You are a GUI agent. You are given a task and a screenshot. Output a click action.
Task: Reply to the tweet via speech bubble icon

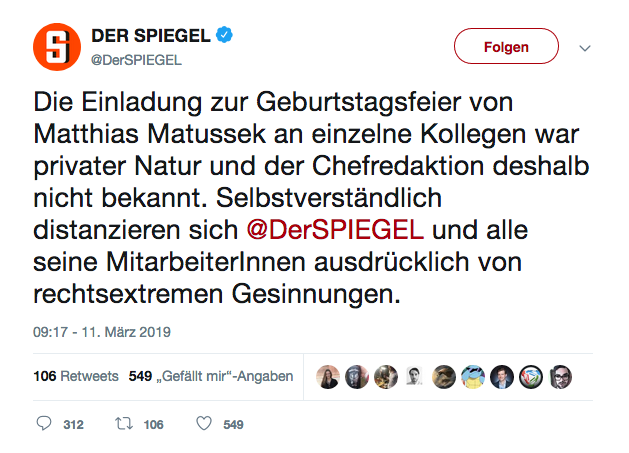[x=43, y=424]
